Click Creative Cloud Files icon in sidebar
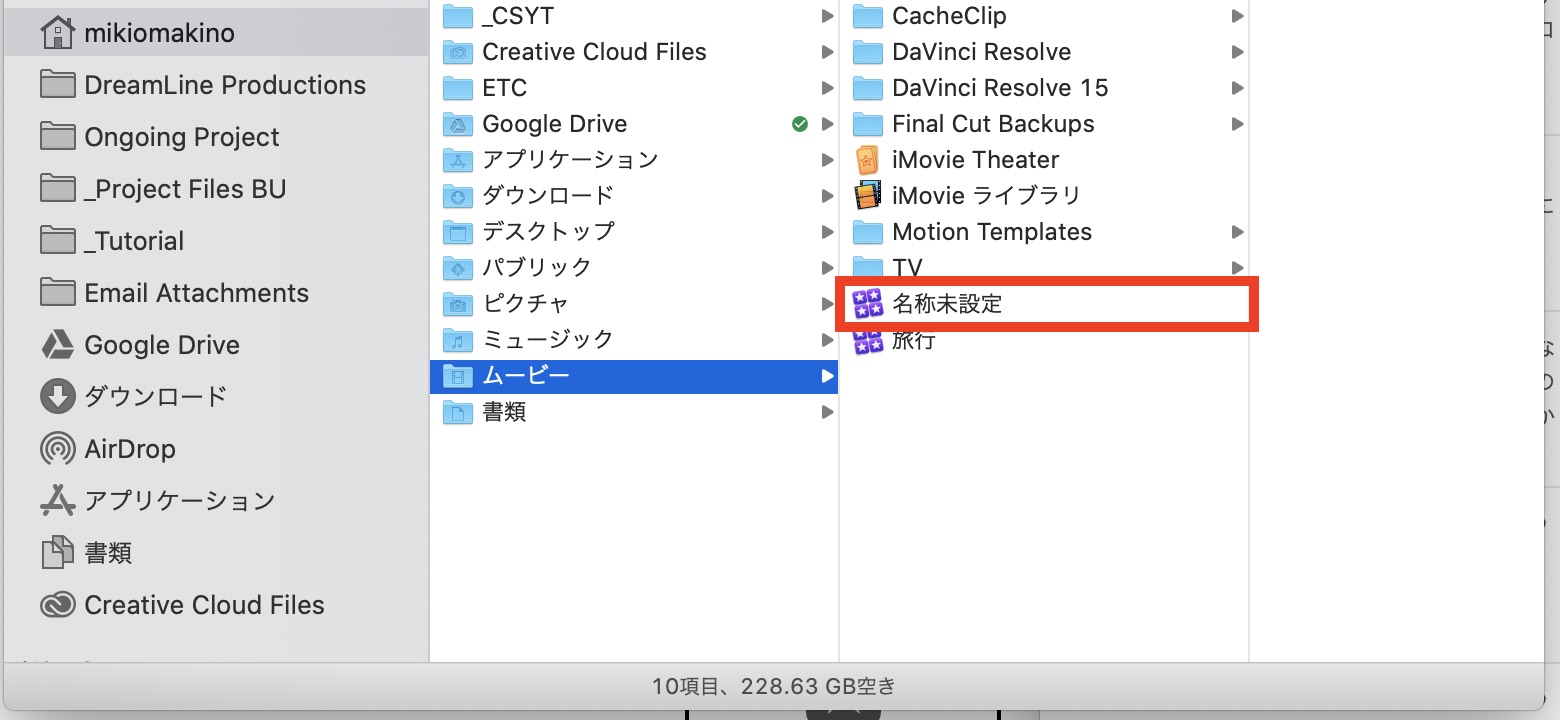Image resolution: width=1560 pixels, height=720 pixels. [58, 605]
